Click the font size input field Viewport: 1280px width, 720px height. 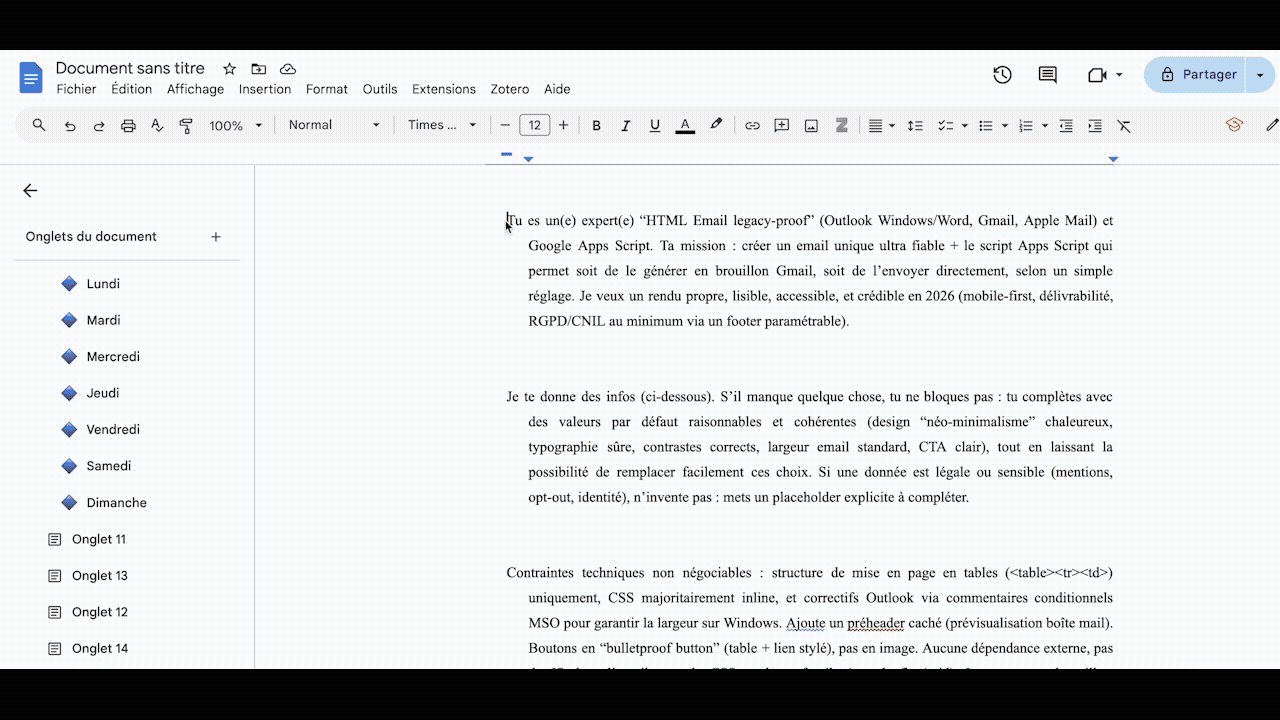point(534,125)
